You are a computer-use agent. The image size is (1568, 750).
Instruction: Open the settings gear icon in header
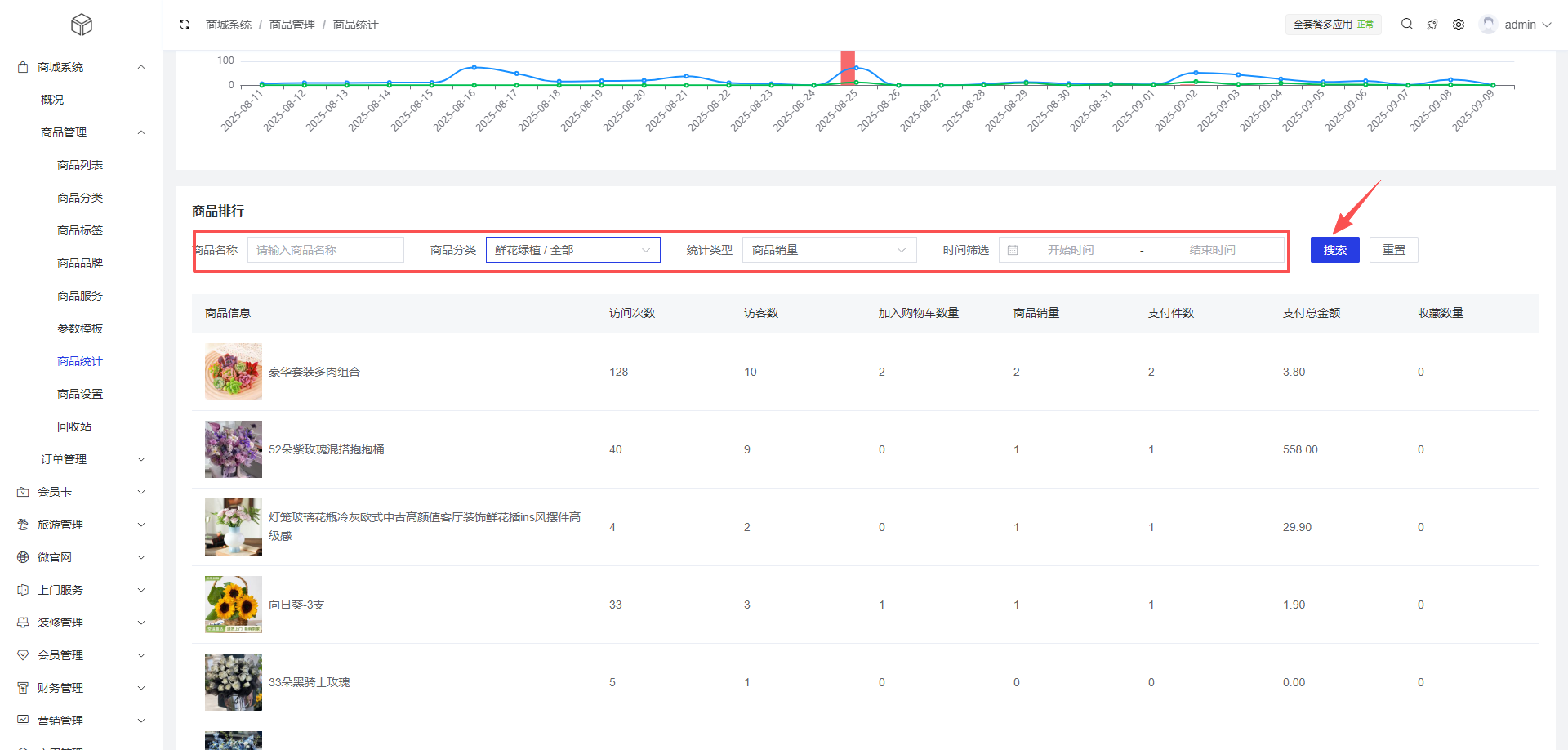(x=1459, y=25)
